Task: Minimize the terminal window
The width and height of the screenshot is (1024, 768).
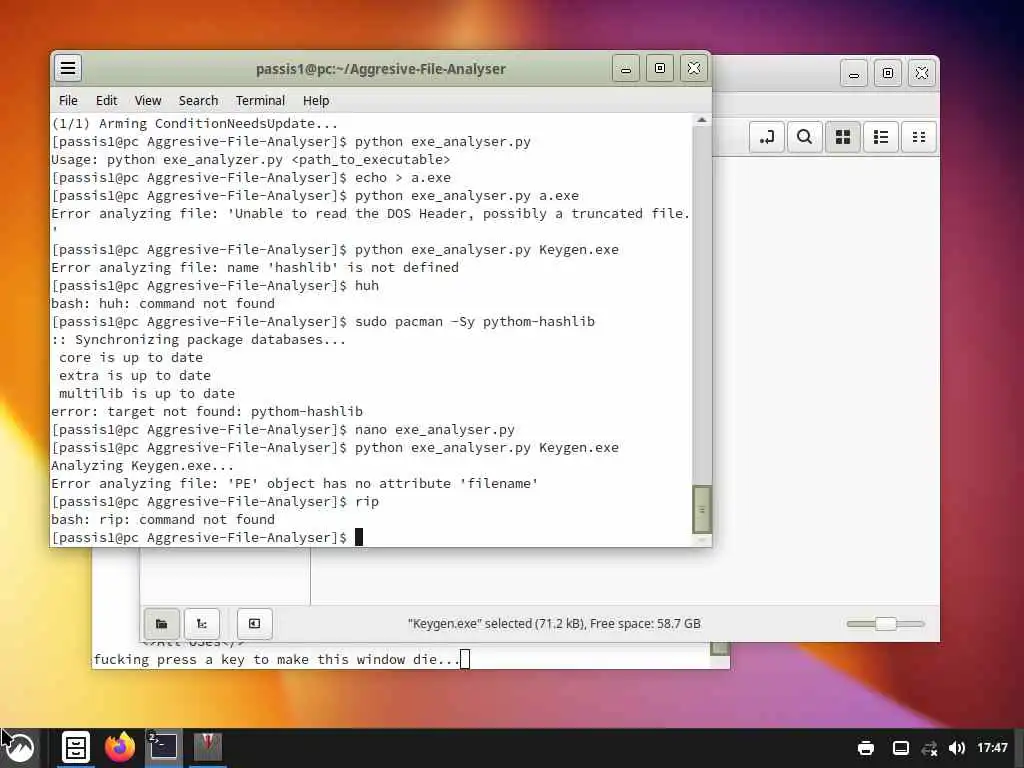Action: (626, 69)
